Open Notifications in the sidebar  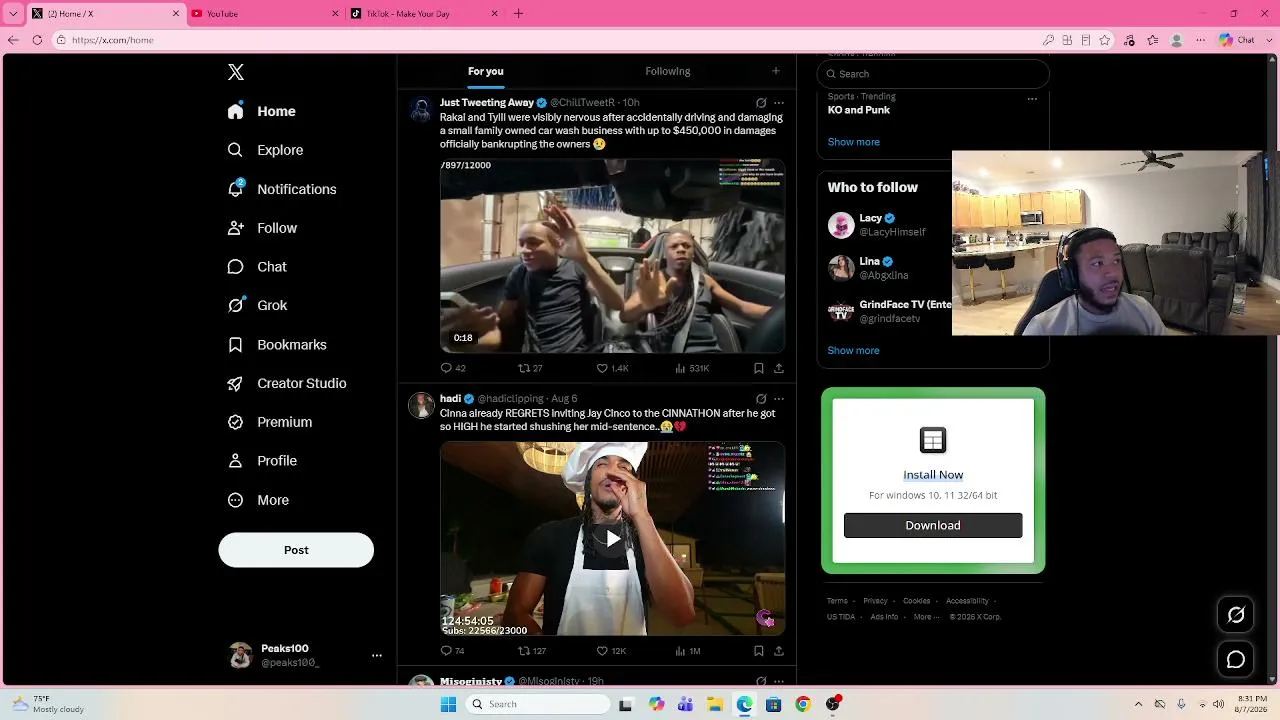point(283,189)
